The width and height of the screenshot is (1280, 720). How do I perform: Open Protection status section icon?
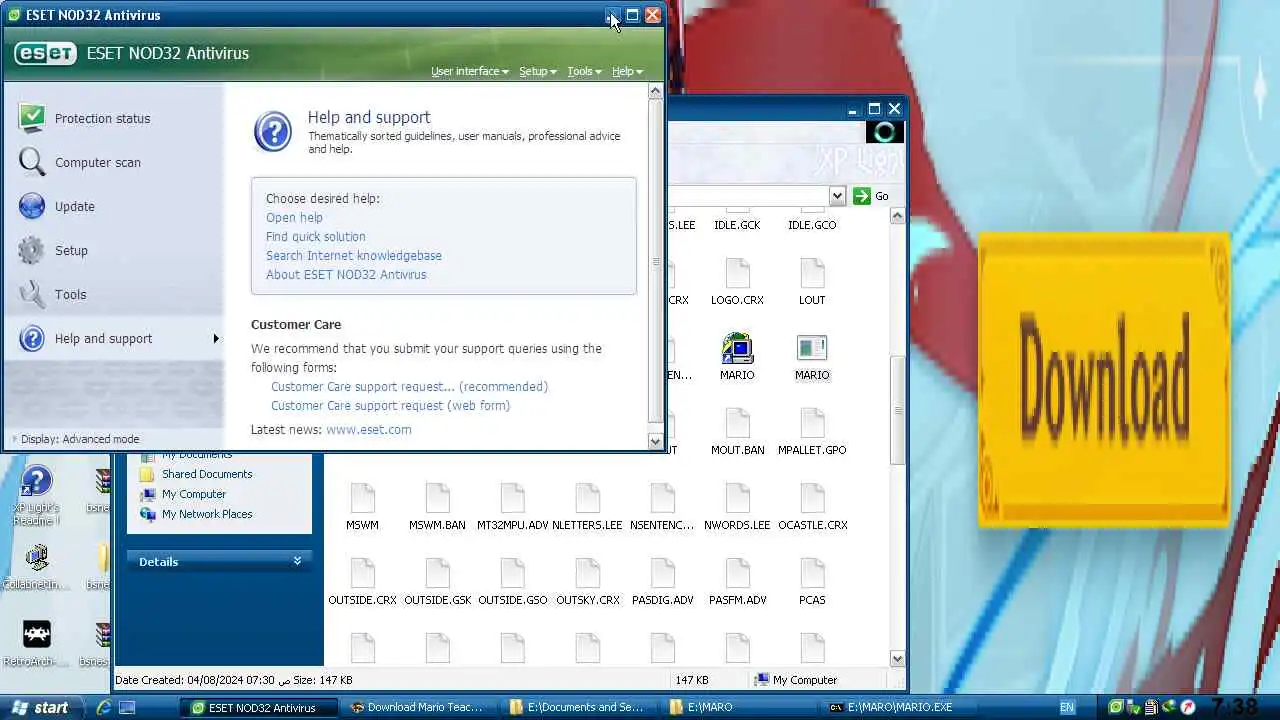(32, 118)
